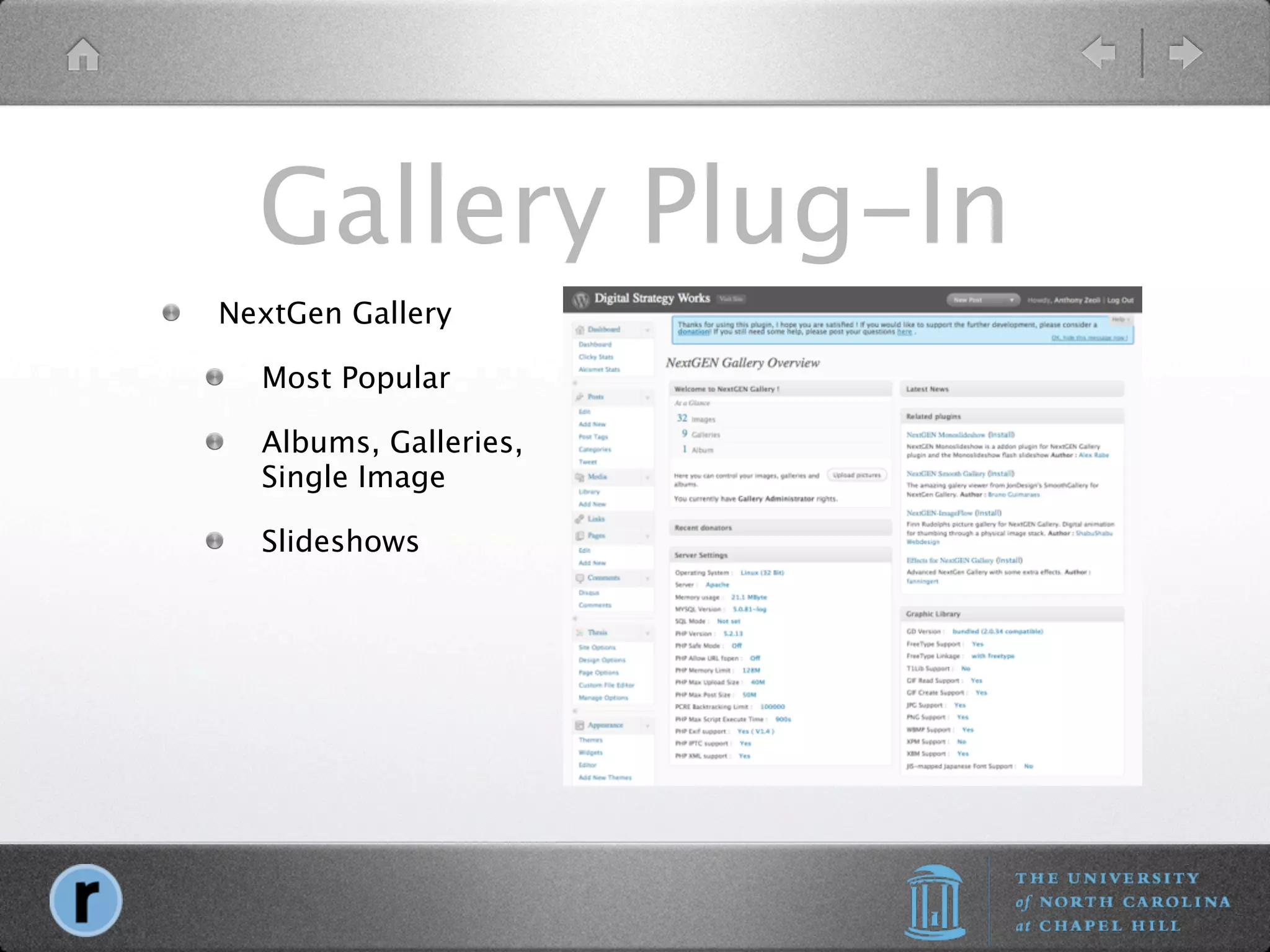The width and height of the screenshot is (1270, 952).
Task: Click the UNC Old Well logo
Action: [935, 902]
